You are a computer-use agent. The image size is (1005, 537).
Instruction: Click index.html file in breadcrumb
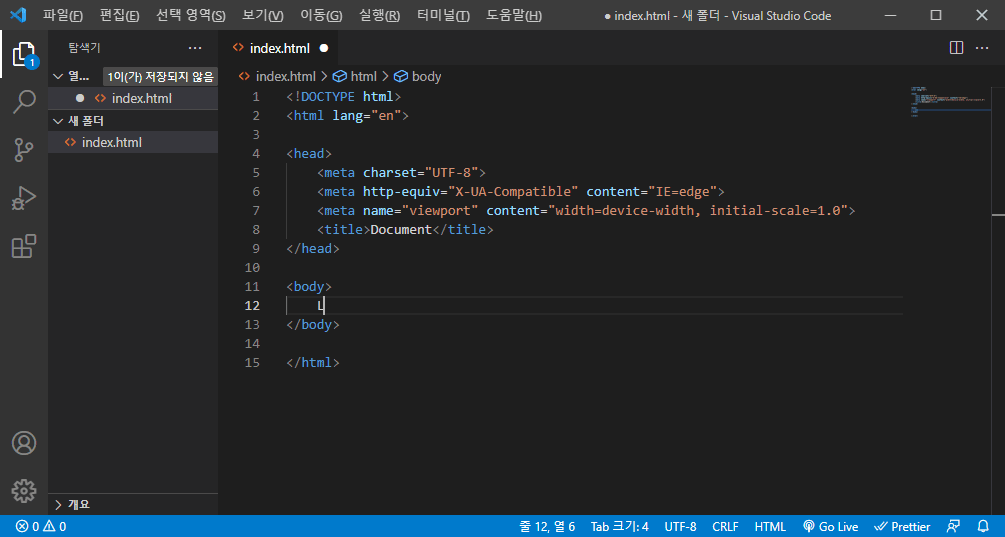[x=277, y=76]
